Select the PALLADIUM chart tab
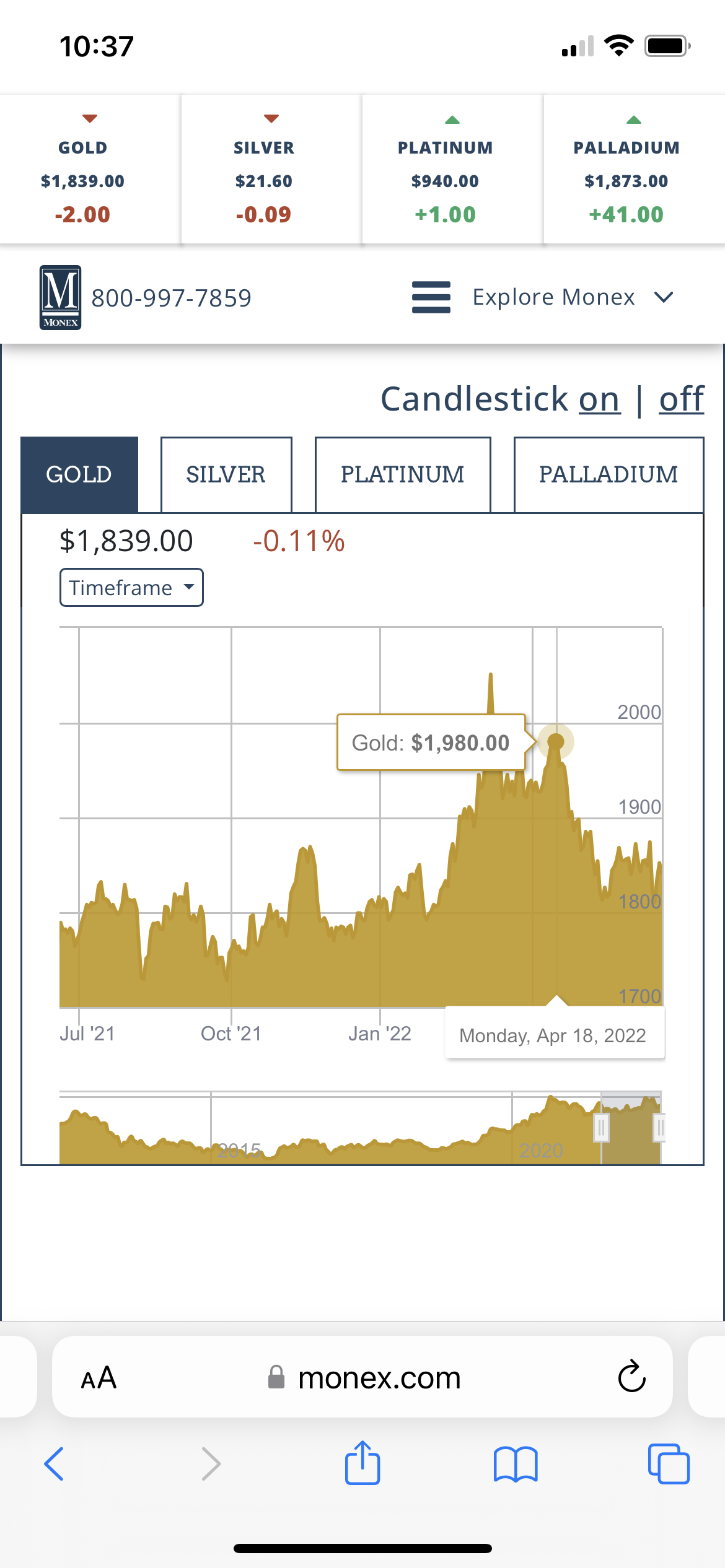Screen dimensions: 725x1568 (608, 474)
